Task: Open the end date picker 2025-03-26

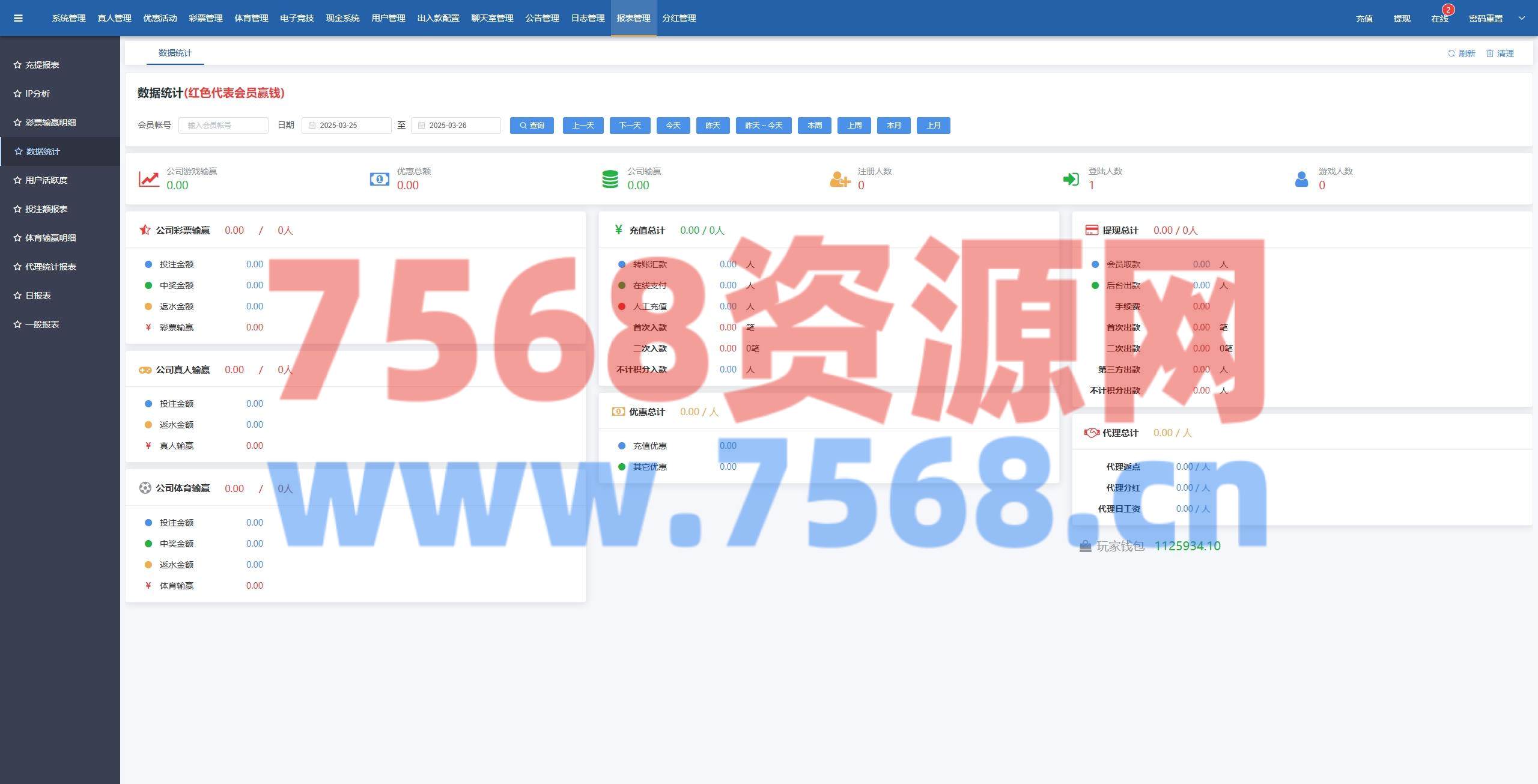Action: (x=455, y=126)
